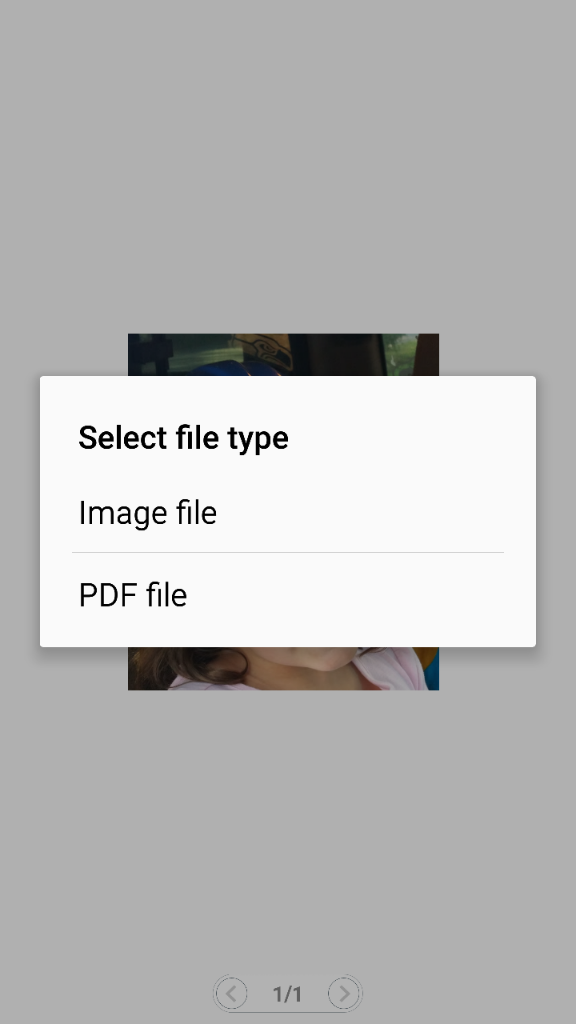Tap the right chevron in the page navigator
This screenshot has width=576, height=1024.
click(x=344, y=993)
